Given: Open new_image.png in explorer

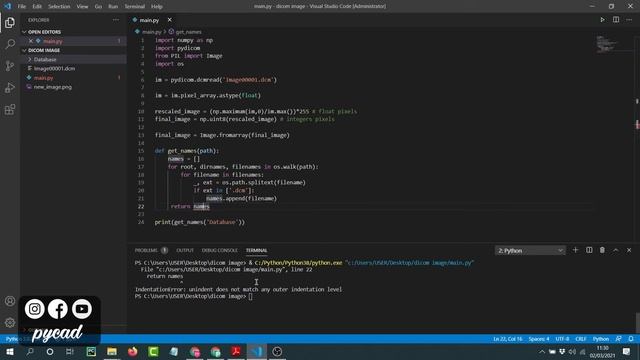Looking at the screenshot, I should pyautogui.click(x=53, y=87).
